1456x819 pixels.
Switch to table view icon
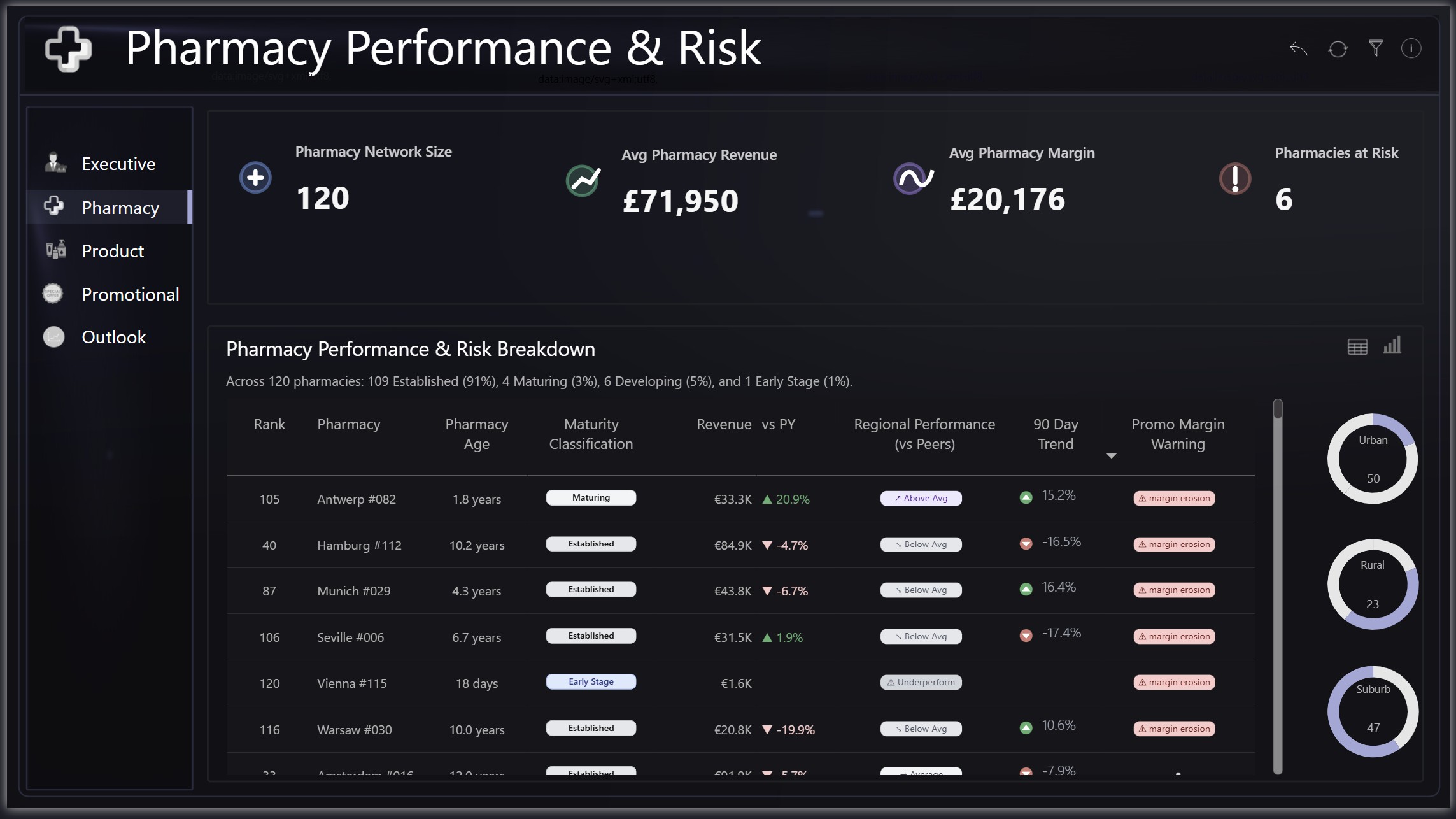1357,347
